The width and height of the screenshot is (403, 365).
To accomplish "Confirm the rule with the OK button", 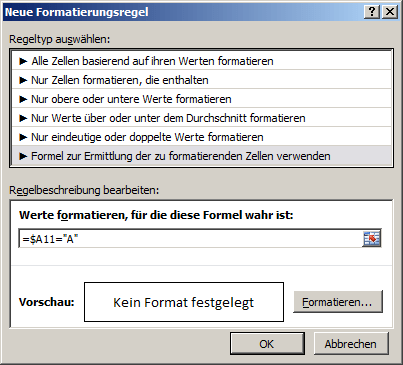I will 267,344.
